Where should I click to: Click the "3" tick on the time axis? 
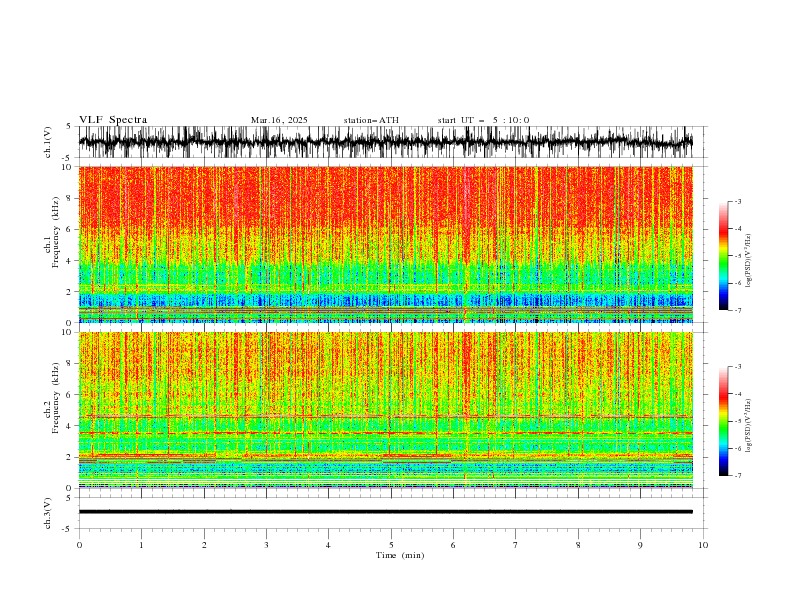tap(266, 545)
